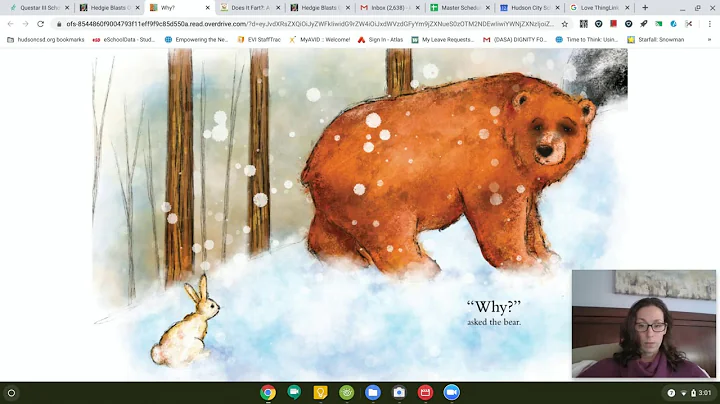The image size is (720, 404).
Task: Open the EVI StaffTrac bookmark
Action: (259, 39)
